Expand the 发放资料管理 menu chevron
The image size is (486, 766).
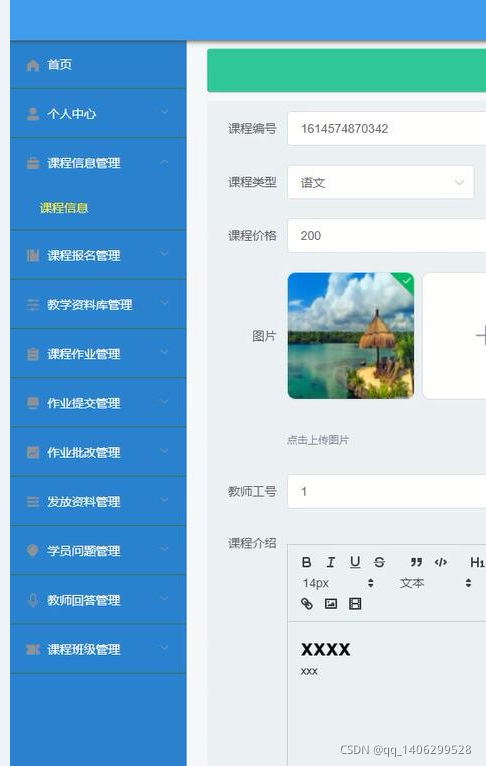pyautogui.click(x=165, y=500)
